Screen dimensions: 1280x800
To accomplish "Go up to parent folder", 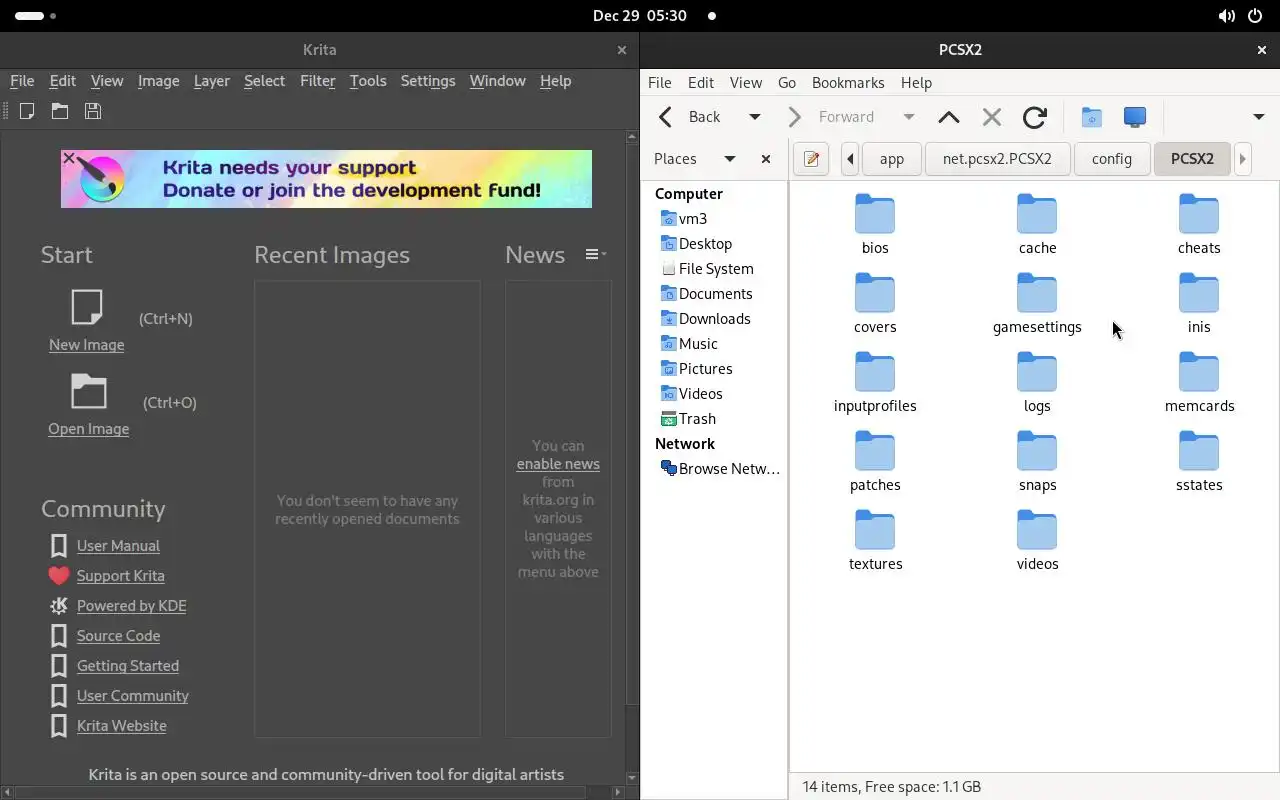I will (x=949, y=117).
